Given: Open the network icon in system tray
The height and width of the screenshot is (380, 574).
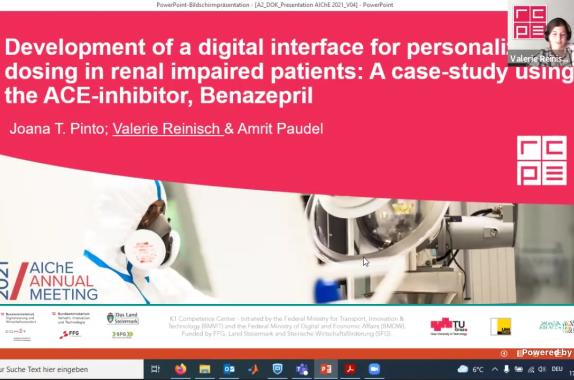Looking at the screenshot, I should pos(531,370).
